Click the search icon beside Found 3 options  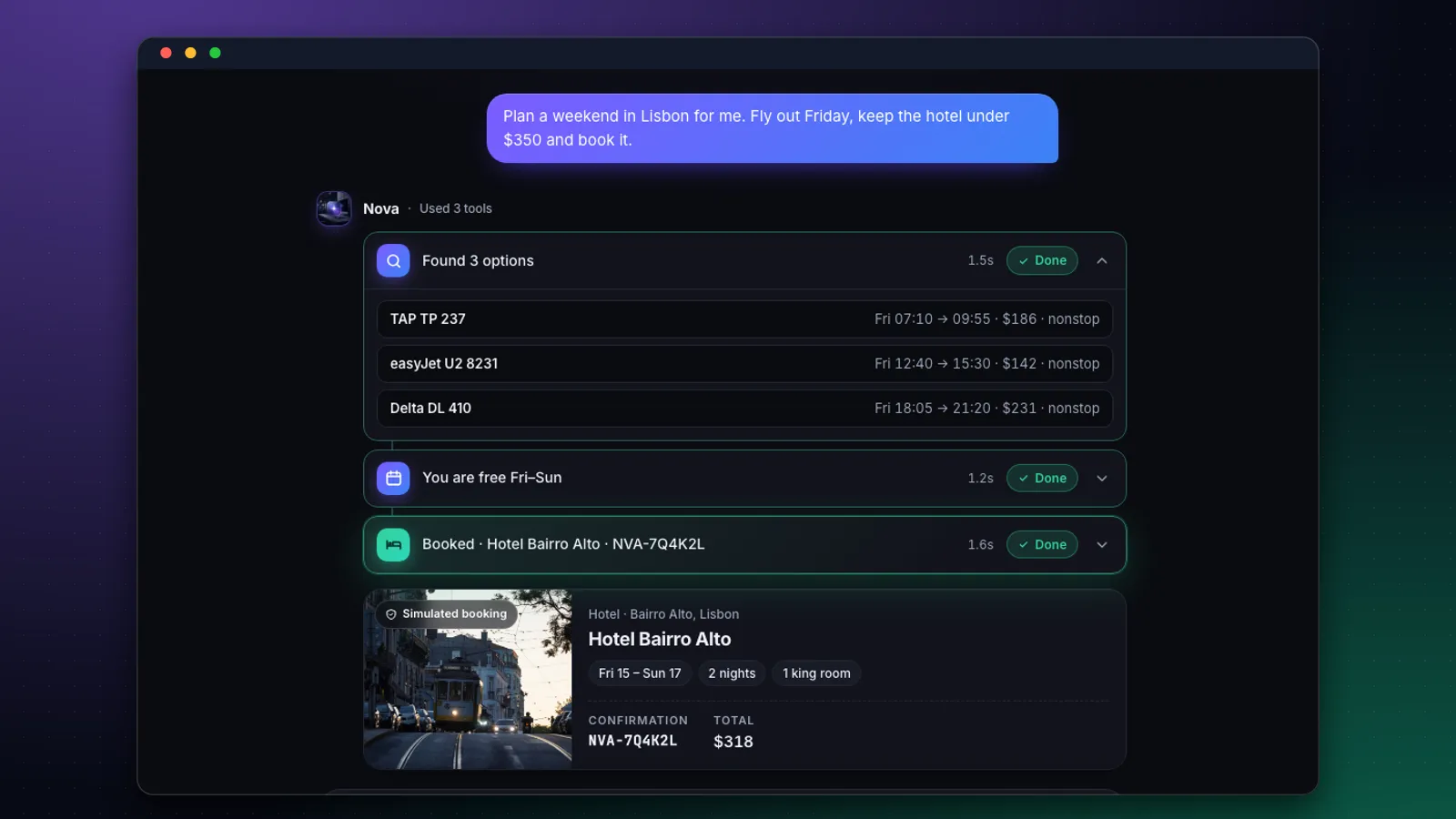click(x=393, y=260)
